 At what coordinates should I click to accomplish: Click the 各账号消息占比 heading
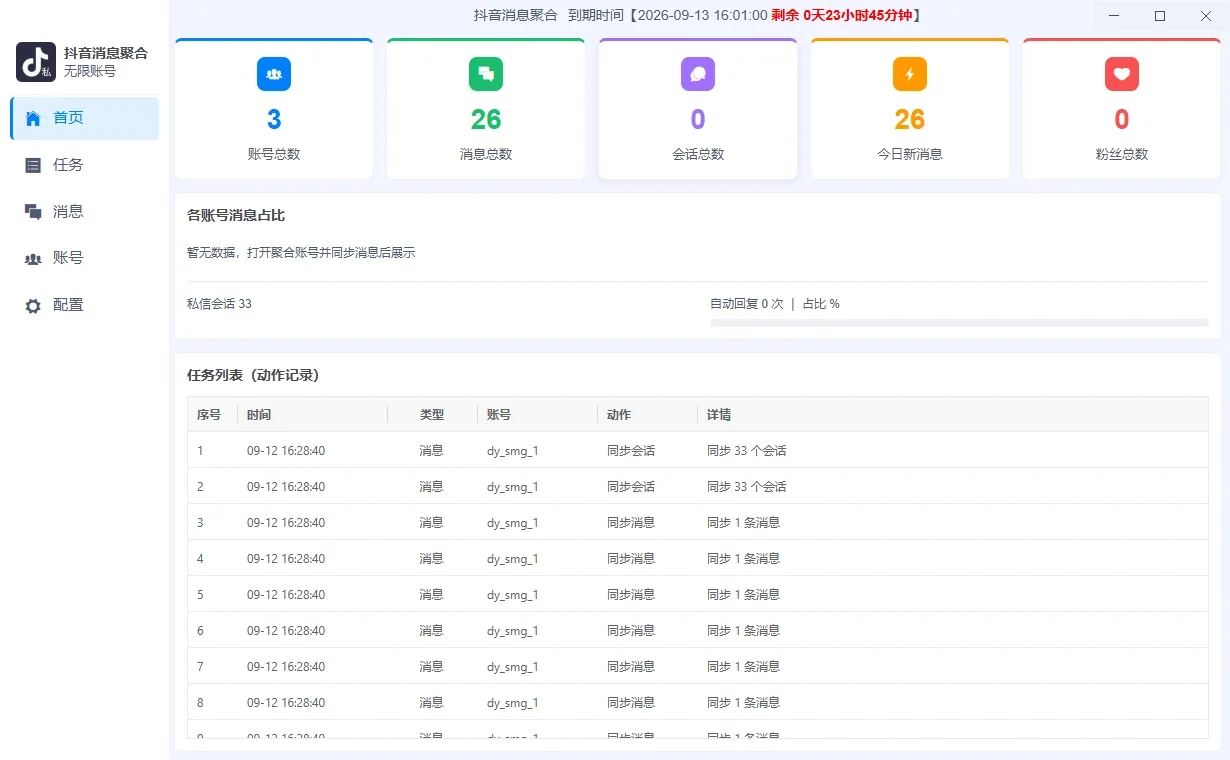pos(236,216)
